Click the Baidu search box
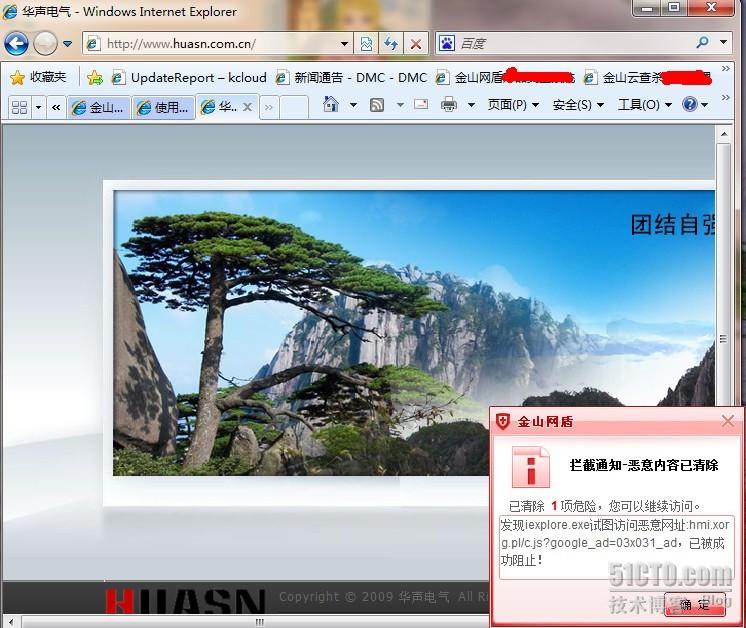Image resolution: width=746 pixels, height=628 pixels. pyautogui.click(x=573, y=43)
